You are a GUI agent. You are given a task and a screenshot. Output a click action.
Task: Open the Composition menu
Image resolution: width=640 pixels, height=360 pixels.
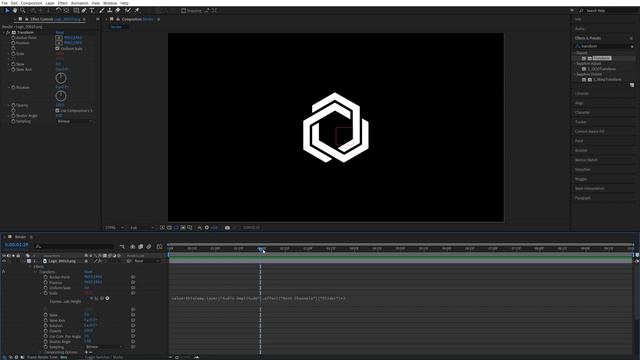click(31, 3)
